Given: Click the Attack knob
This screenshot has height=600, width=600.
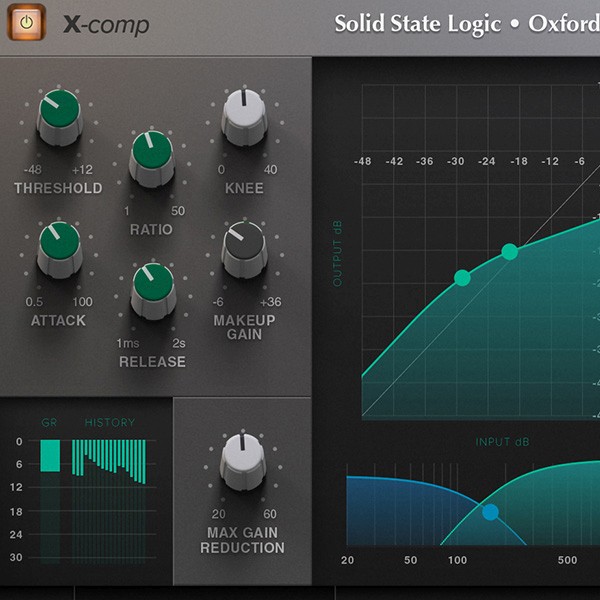Looking at the screenshot, I should [x=60, y=249].
